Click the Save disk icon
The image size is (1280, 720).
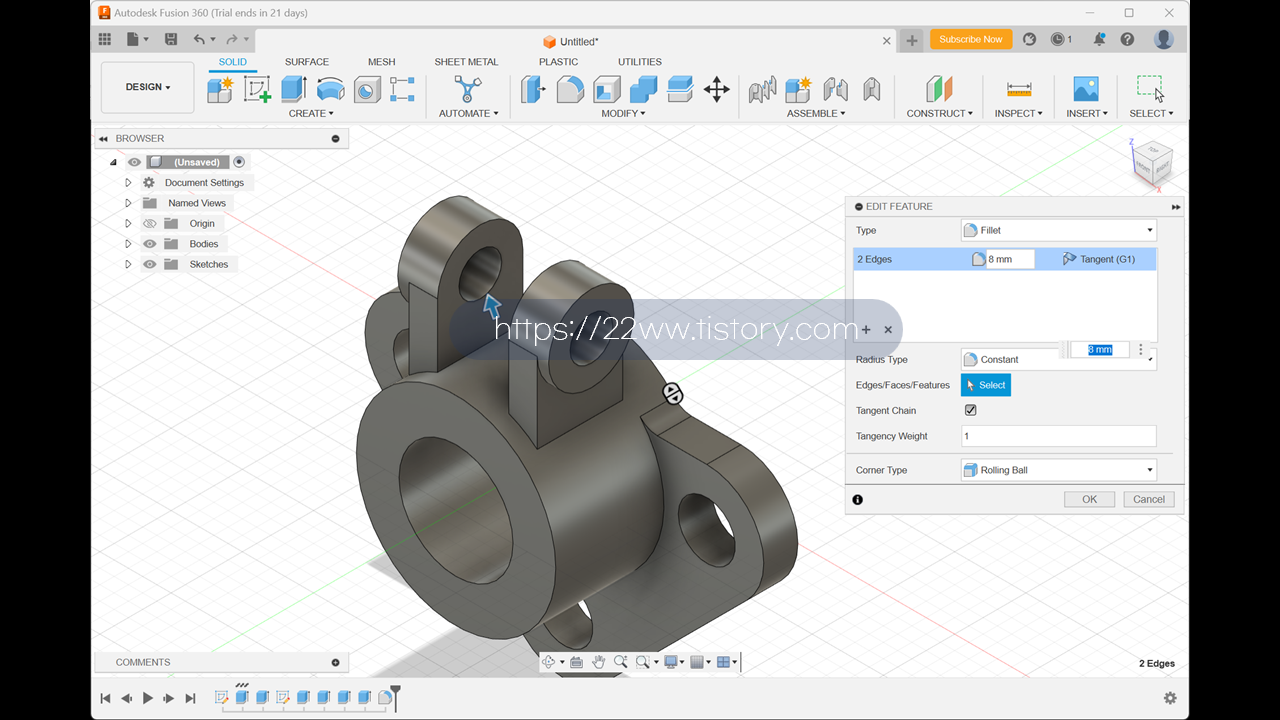171,39
